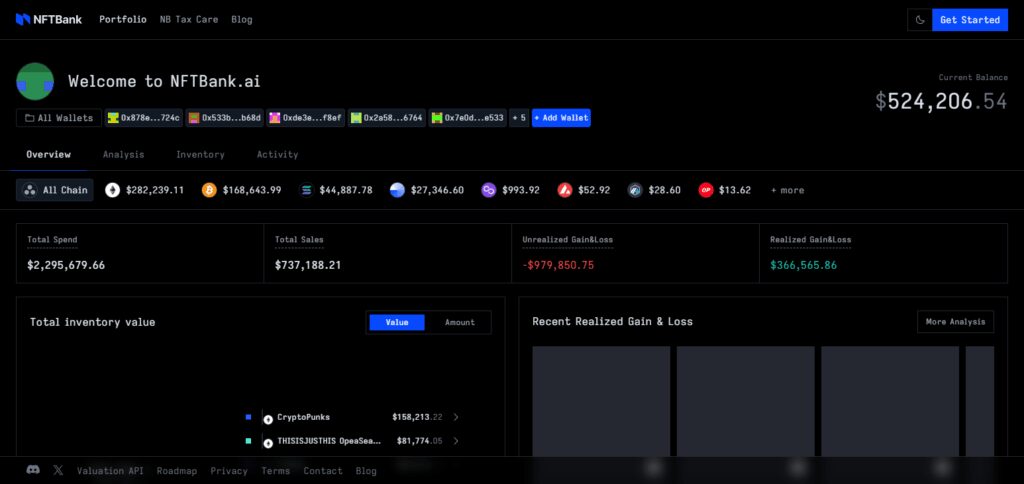The height and width of the screenshot is (484, 1024).
Task: Click the THISISJUSTTHIS teal color swatch
Action: [248, 441]
